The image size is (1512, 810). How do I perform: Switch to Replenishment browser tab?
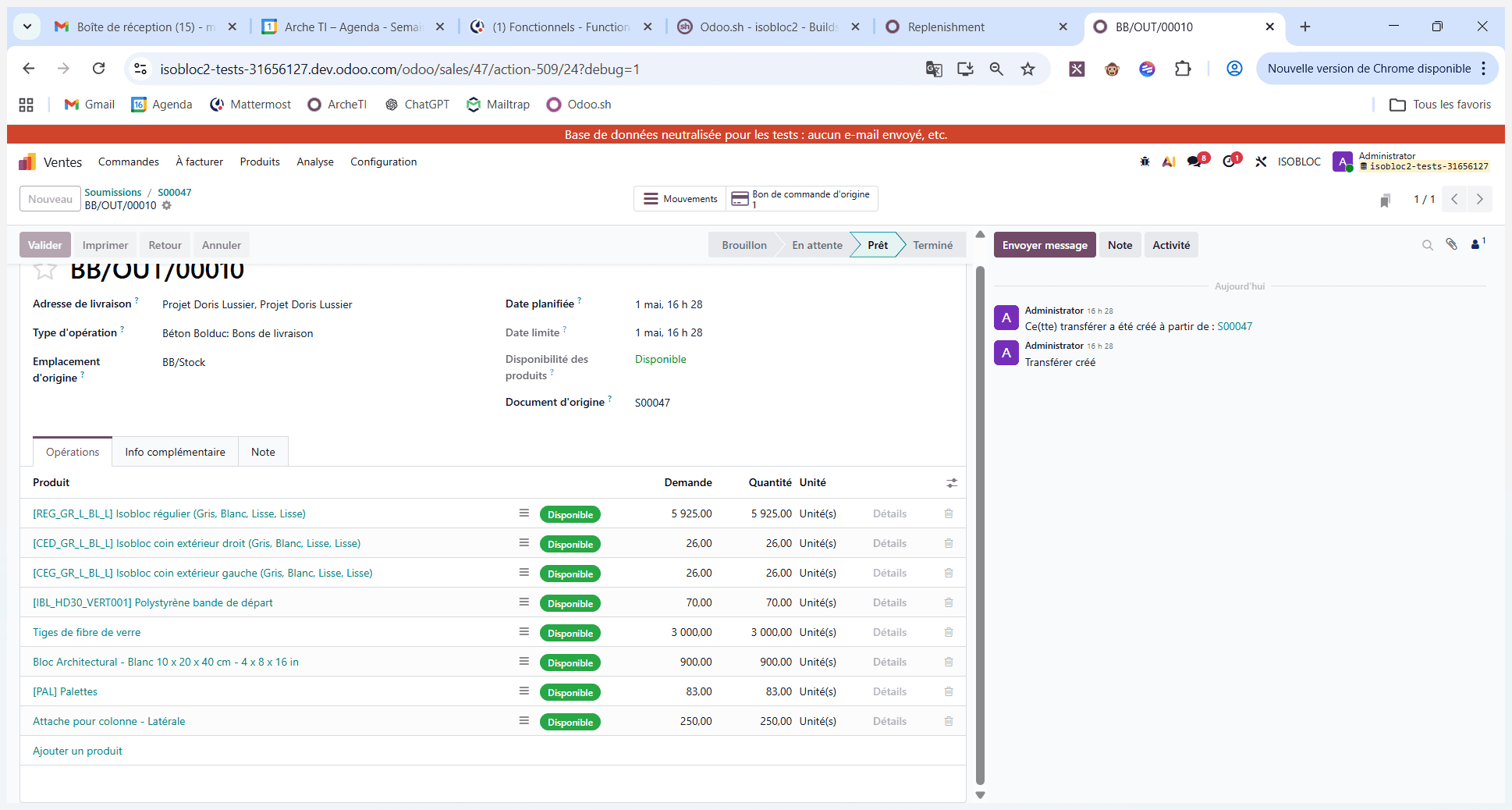pyautogui.click(x=975, y=27)
